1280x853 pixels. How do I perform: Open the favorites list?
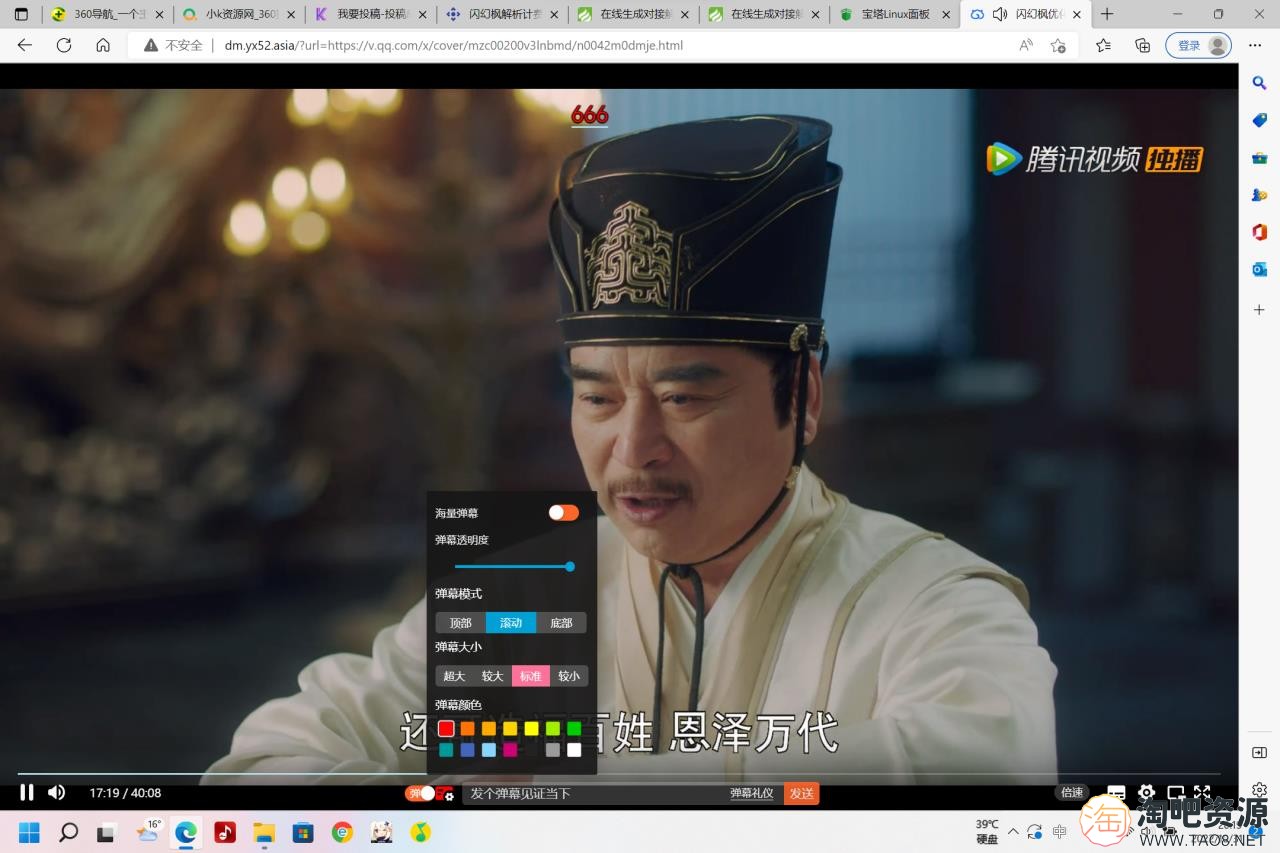[1103, 45]
